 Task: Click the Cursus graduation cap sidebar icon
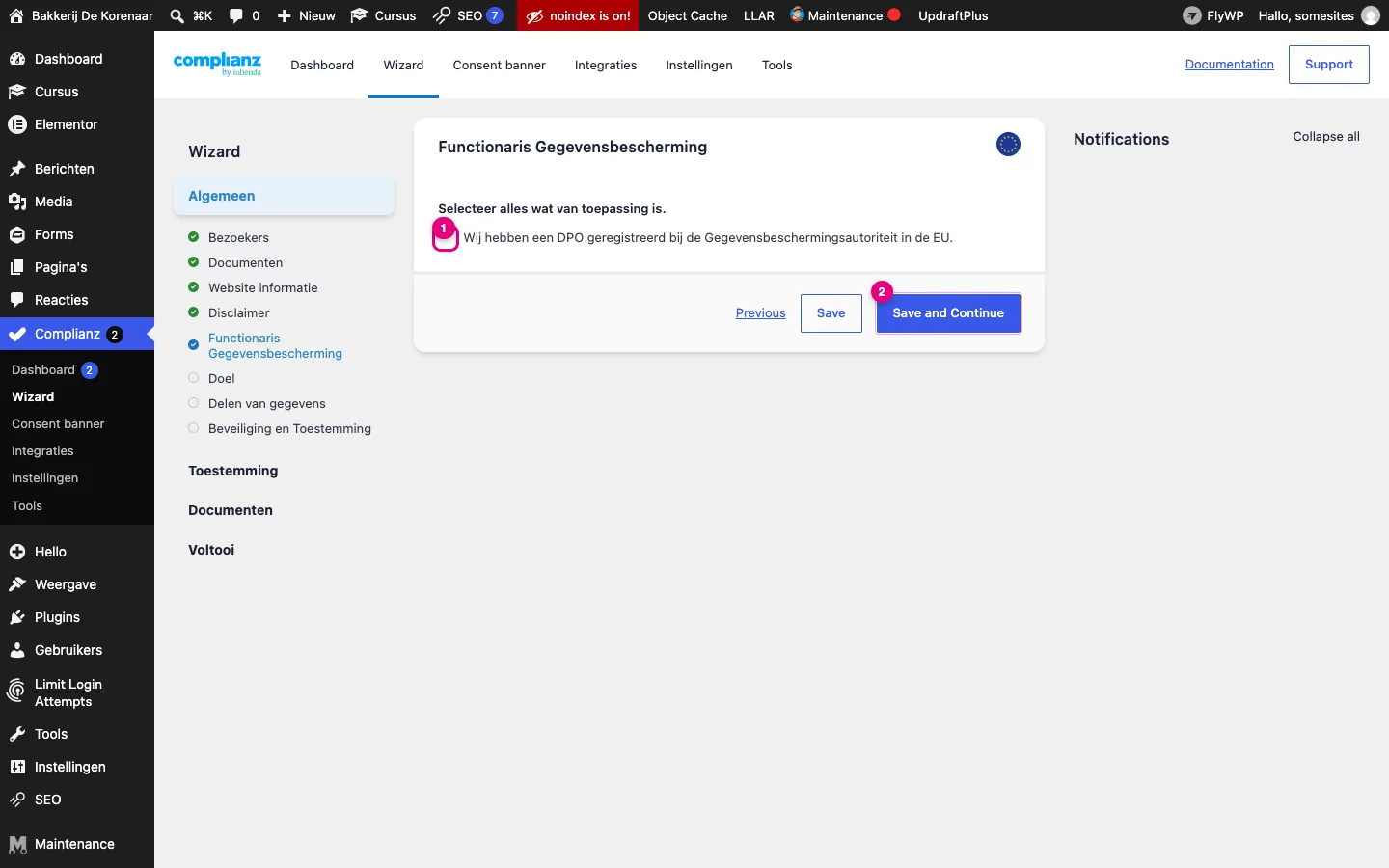(17, 92)
